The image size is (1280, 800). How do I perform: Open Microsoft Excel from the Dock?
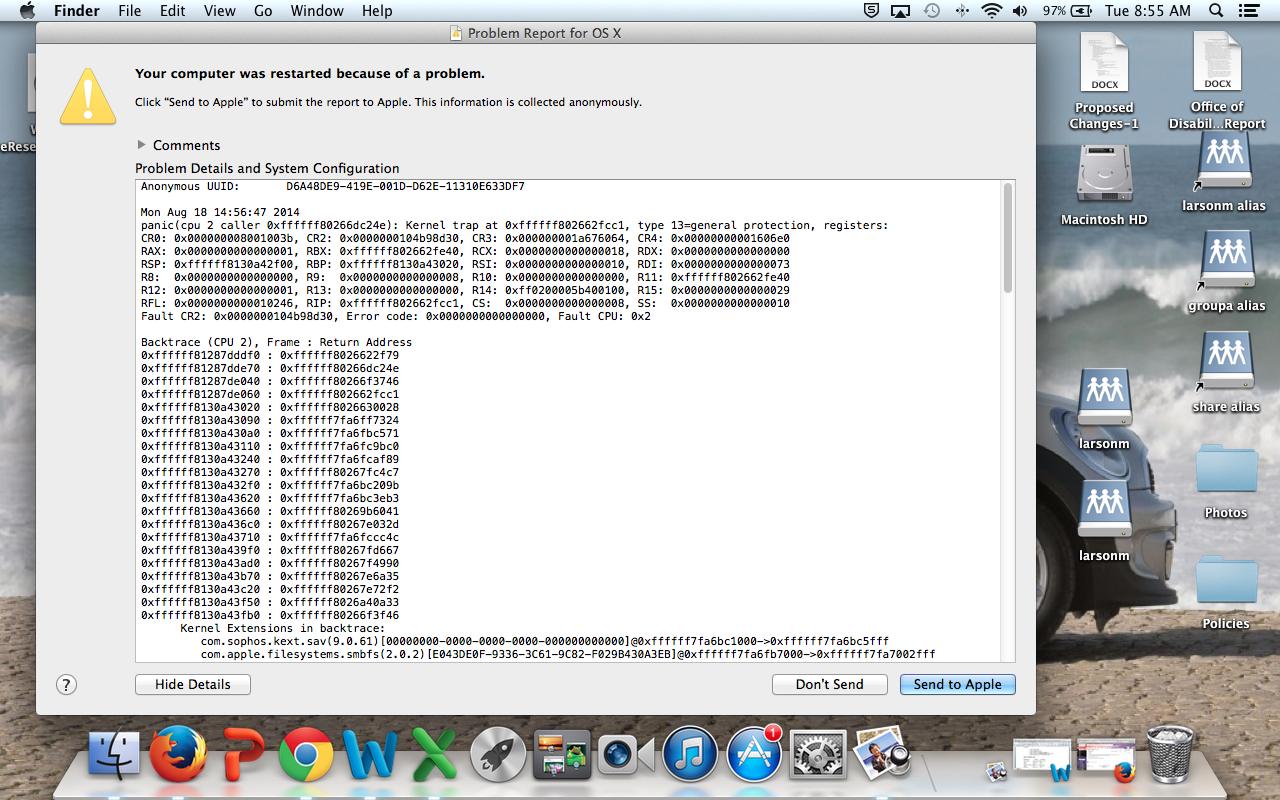coord(434,756)
